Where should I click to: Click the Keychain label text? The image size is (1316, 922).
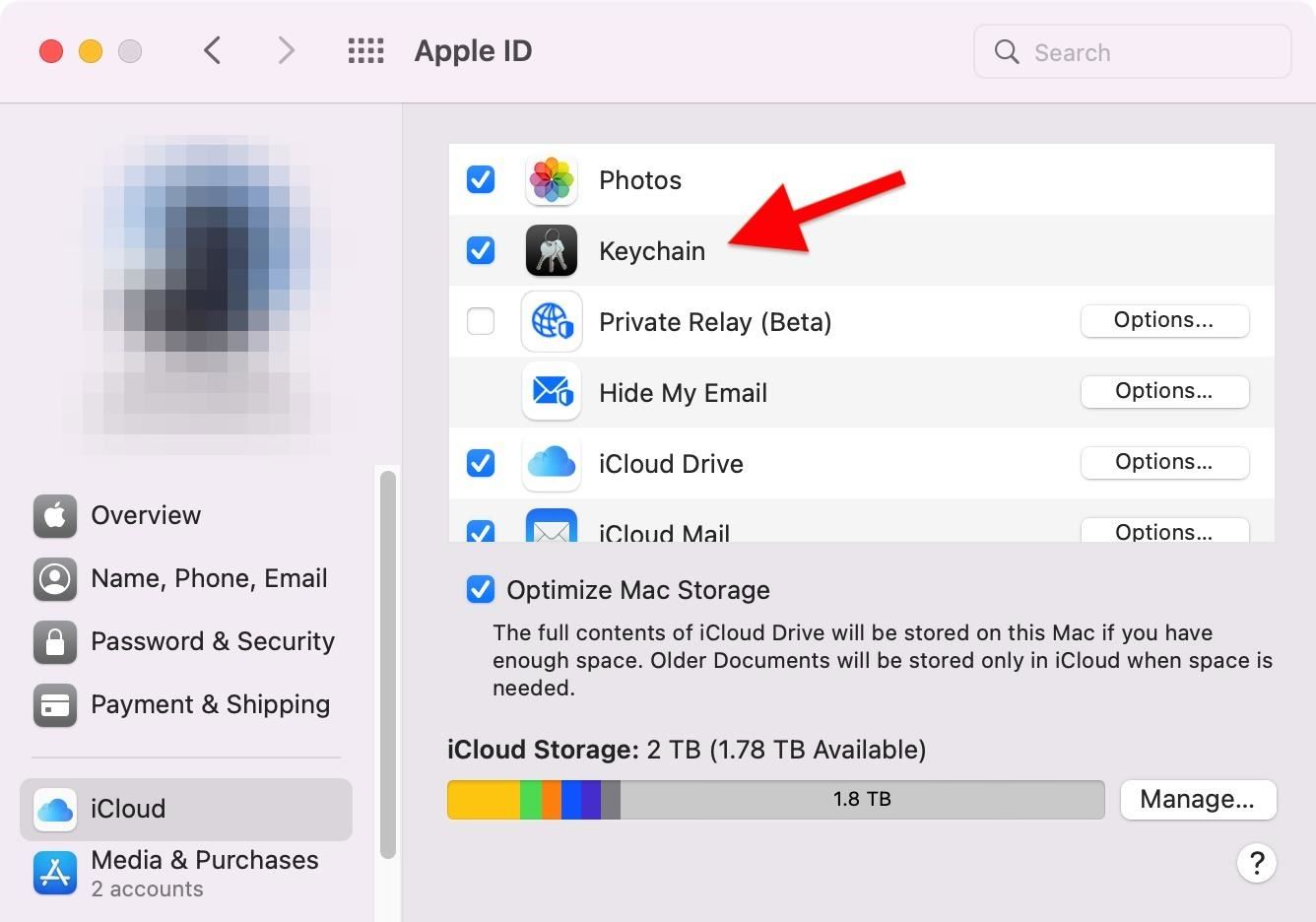pos(652,251)
